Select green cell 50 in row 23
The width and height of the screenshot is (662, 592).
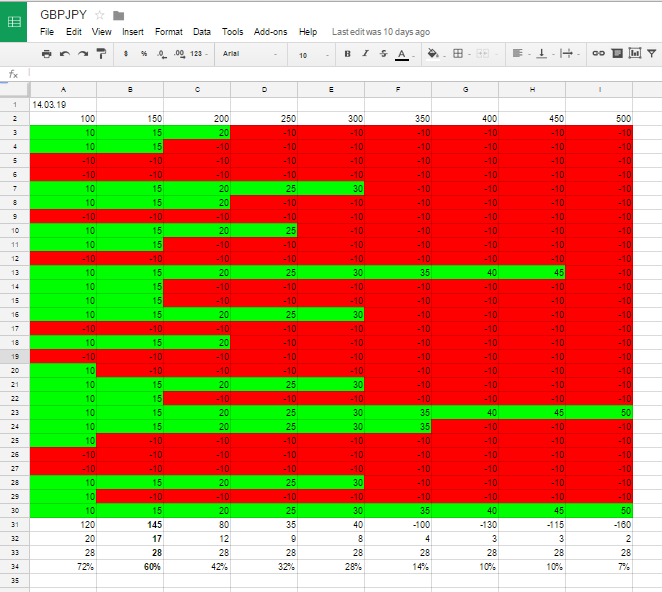600,413
